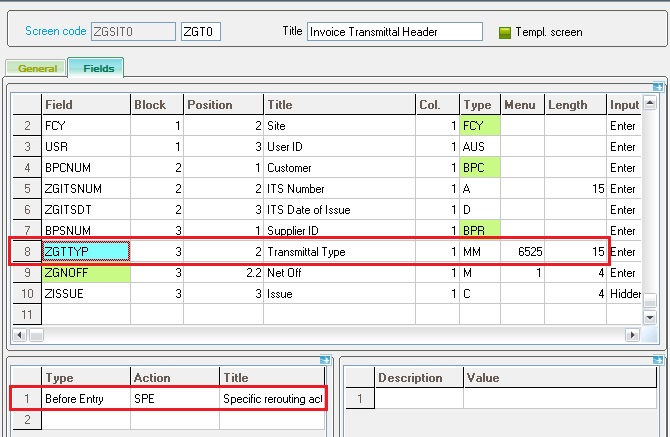
Task: Click the green BPC type cell
Action: (x=480, y=167)
